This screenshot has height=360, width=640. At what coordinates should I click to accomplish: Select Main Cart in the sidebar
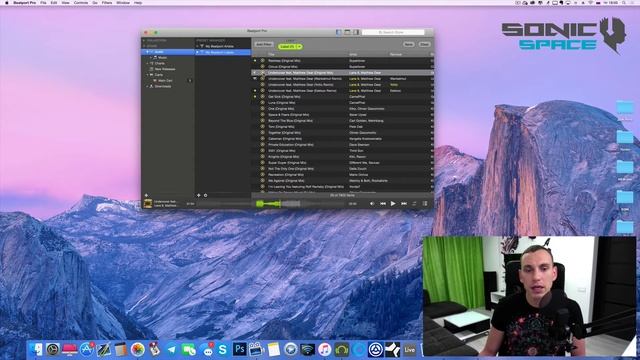(x=165, y=80)
